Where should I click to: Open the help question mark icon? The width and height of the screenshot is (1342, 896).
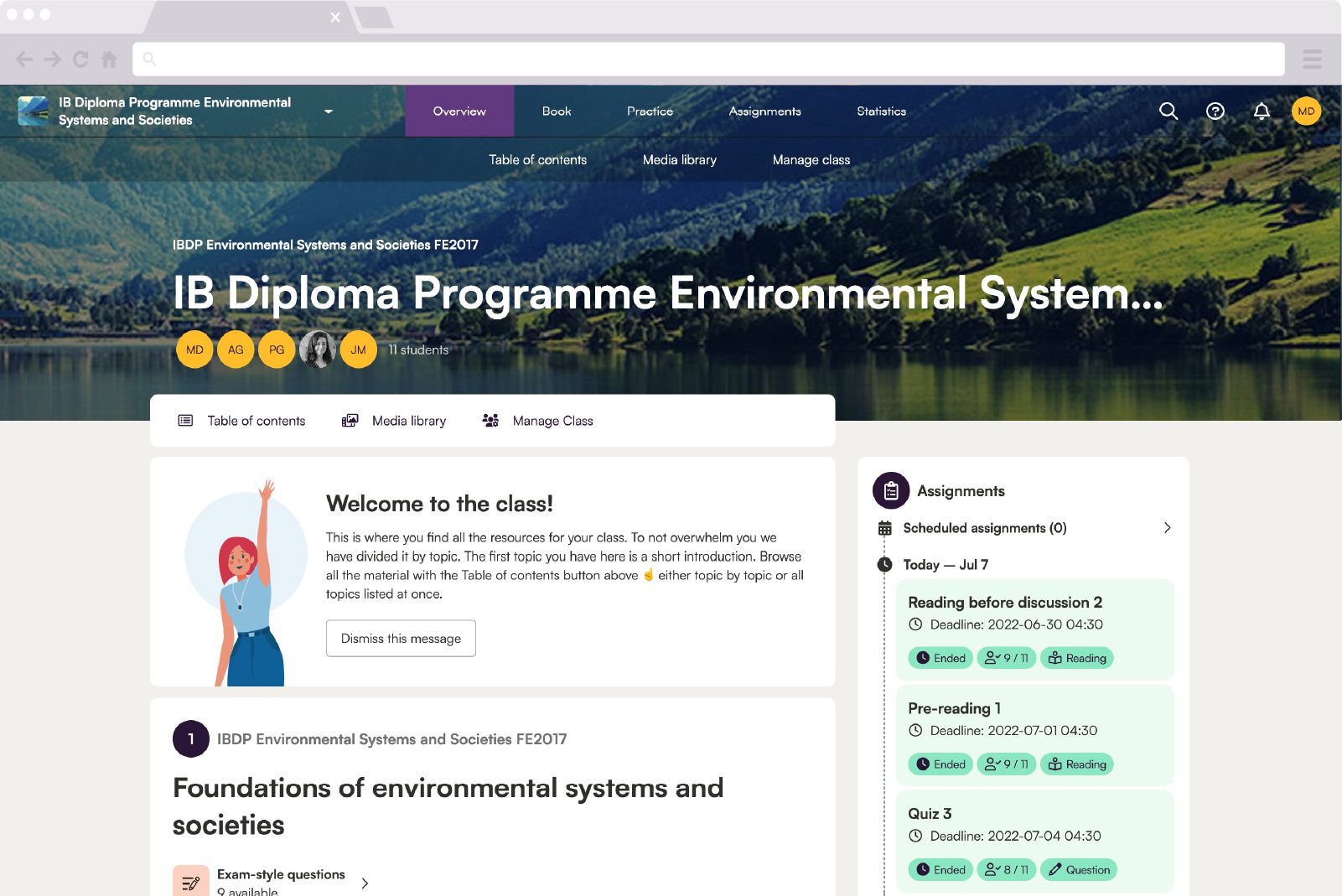pyautogui.click(x=1215, y=111)
